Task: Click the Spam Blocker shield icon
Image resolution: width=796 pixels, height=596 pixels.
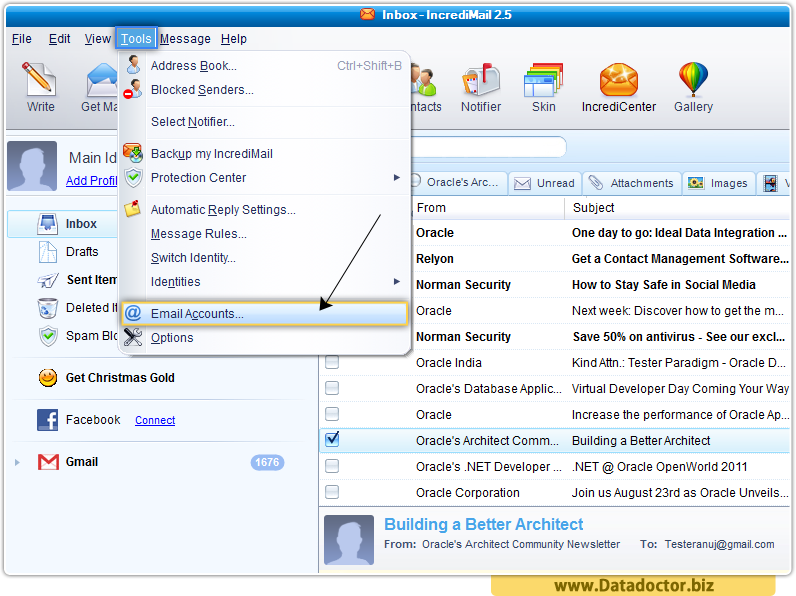Action: coord(48,336)
